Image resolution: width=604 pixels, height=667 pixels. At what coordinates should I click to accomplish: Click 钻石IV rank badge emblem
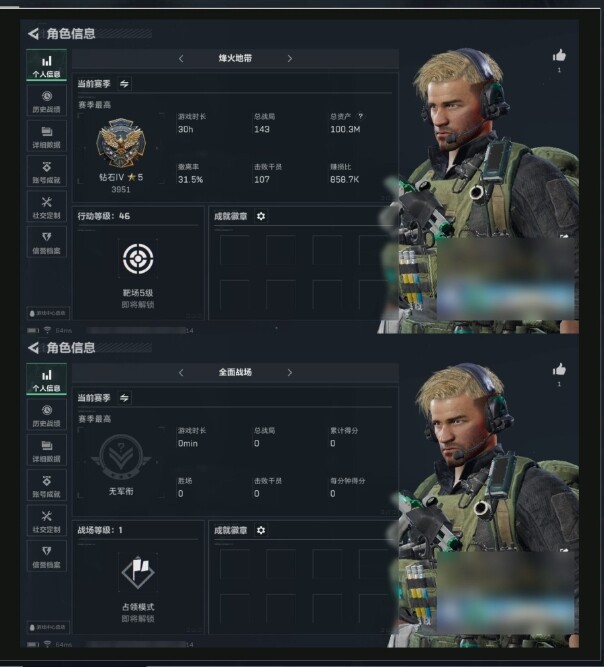121,143
